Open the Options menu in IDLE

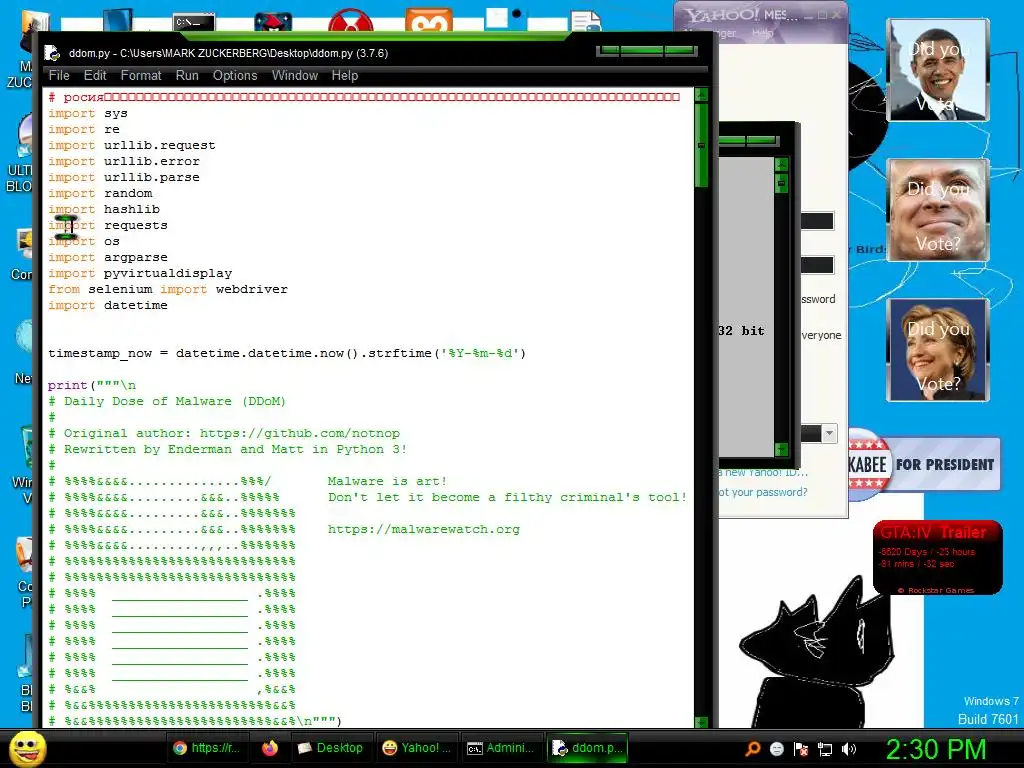tap(234, 76)
